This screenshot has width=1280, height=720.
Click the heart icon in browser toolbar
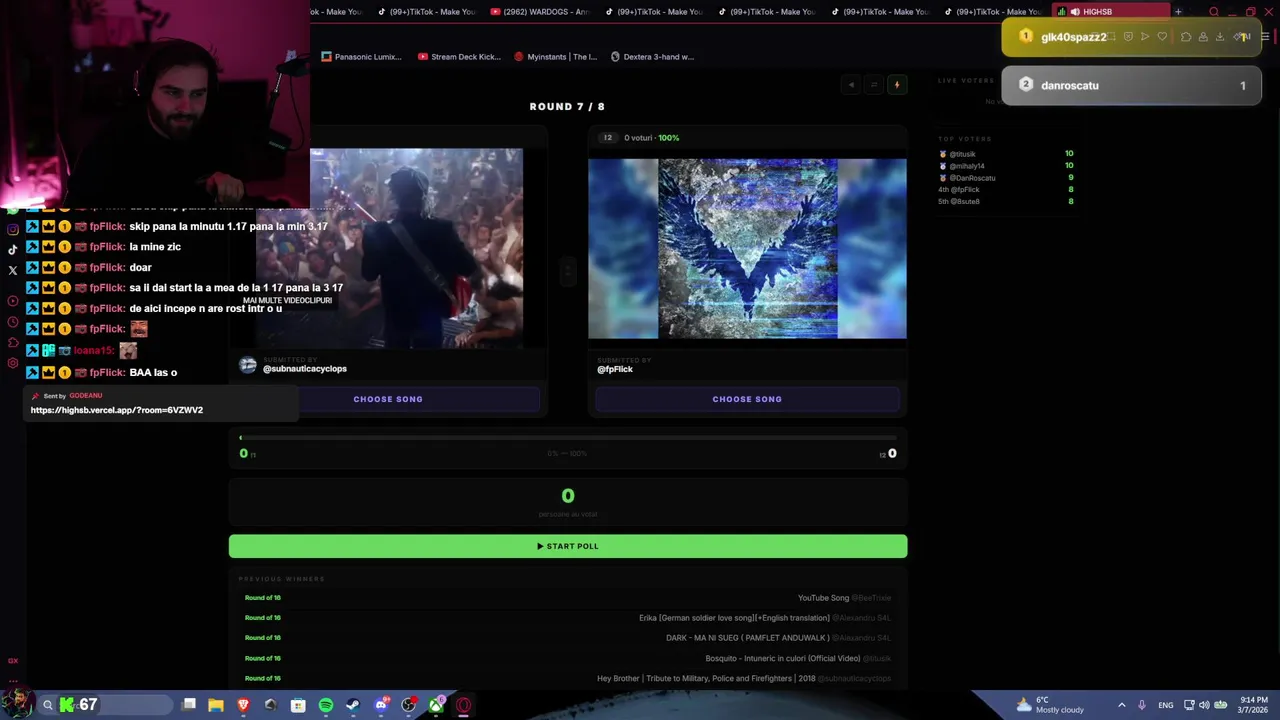[1162, 37]
